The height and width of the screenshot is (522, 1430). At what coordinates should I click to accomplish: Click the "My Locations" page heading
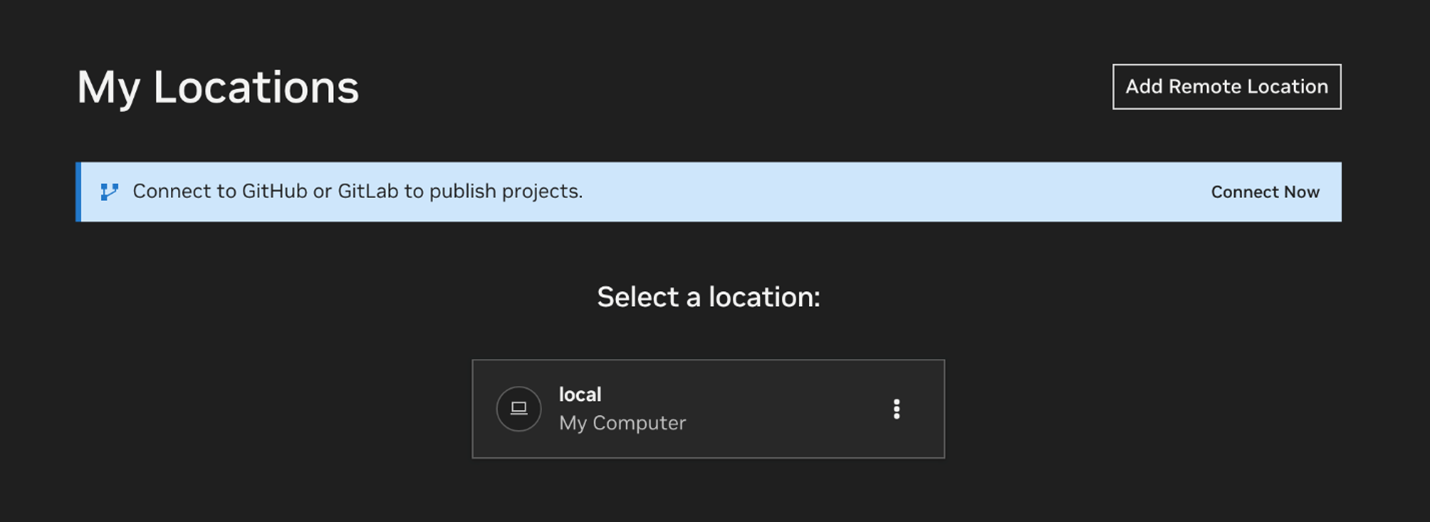tap(218, 87)
